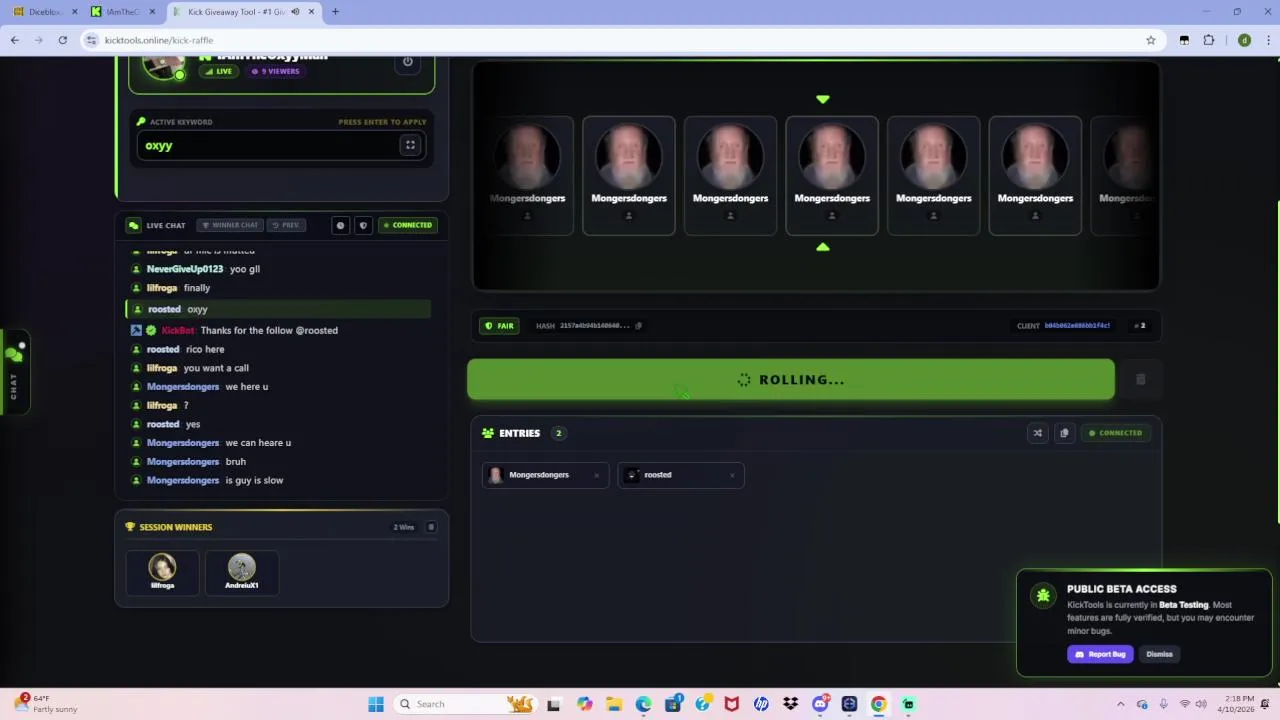
Task: Show hidden system tray icons
Action: [x=1120, y=704]
